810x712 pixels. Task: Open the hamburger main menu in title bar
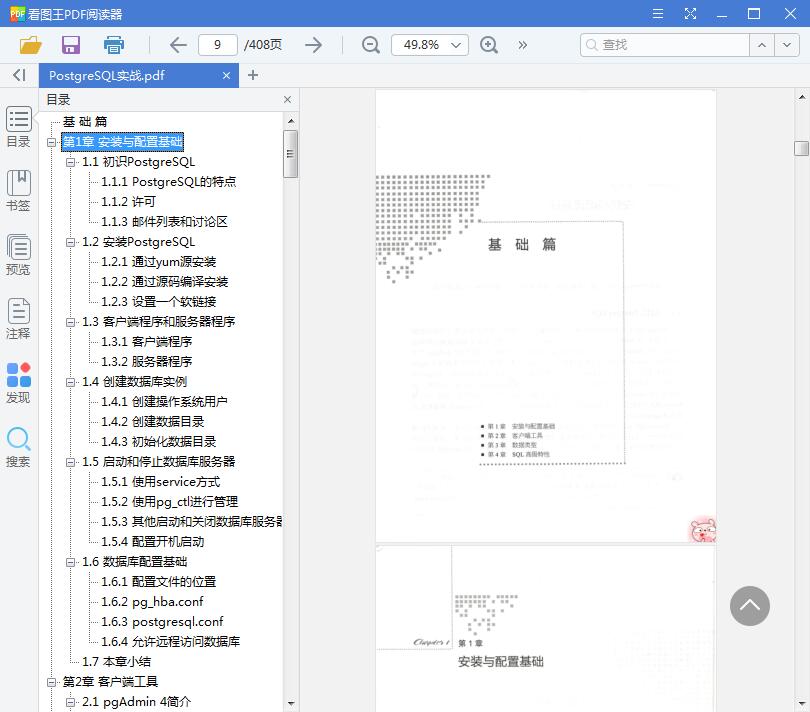[658, 13]
